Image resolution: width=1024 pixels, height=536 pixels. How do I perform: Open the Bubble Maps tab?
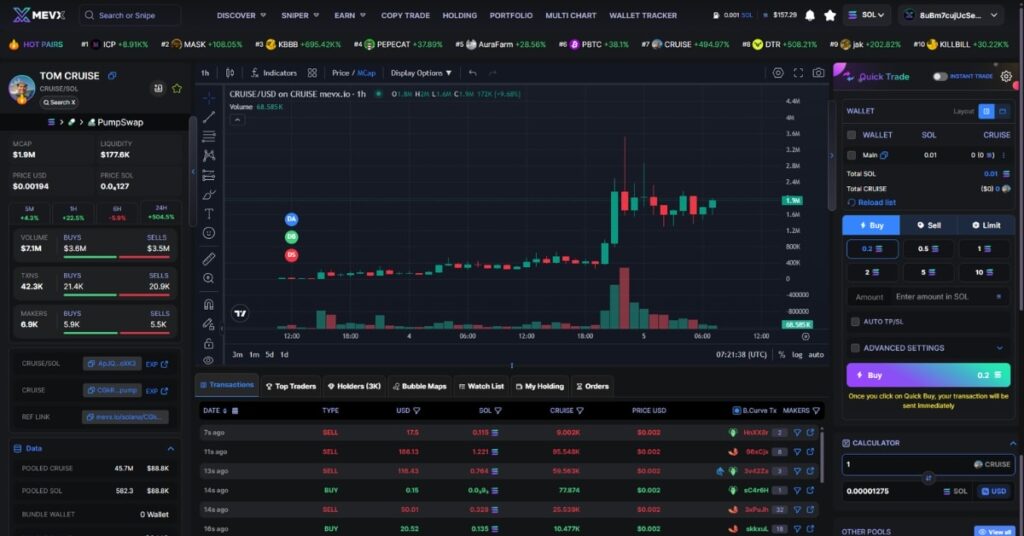point(419,386)
